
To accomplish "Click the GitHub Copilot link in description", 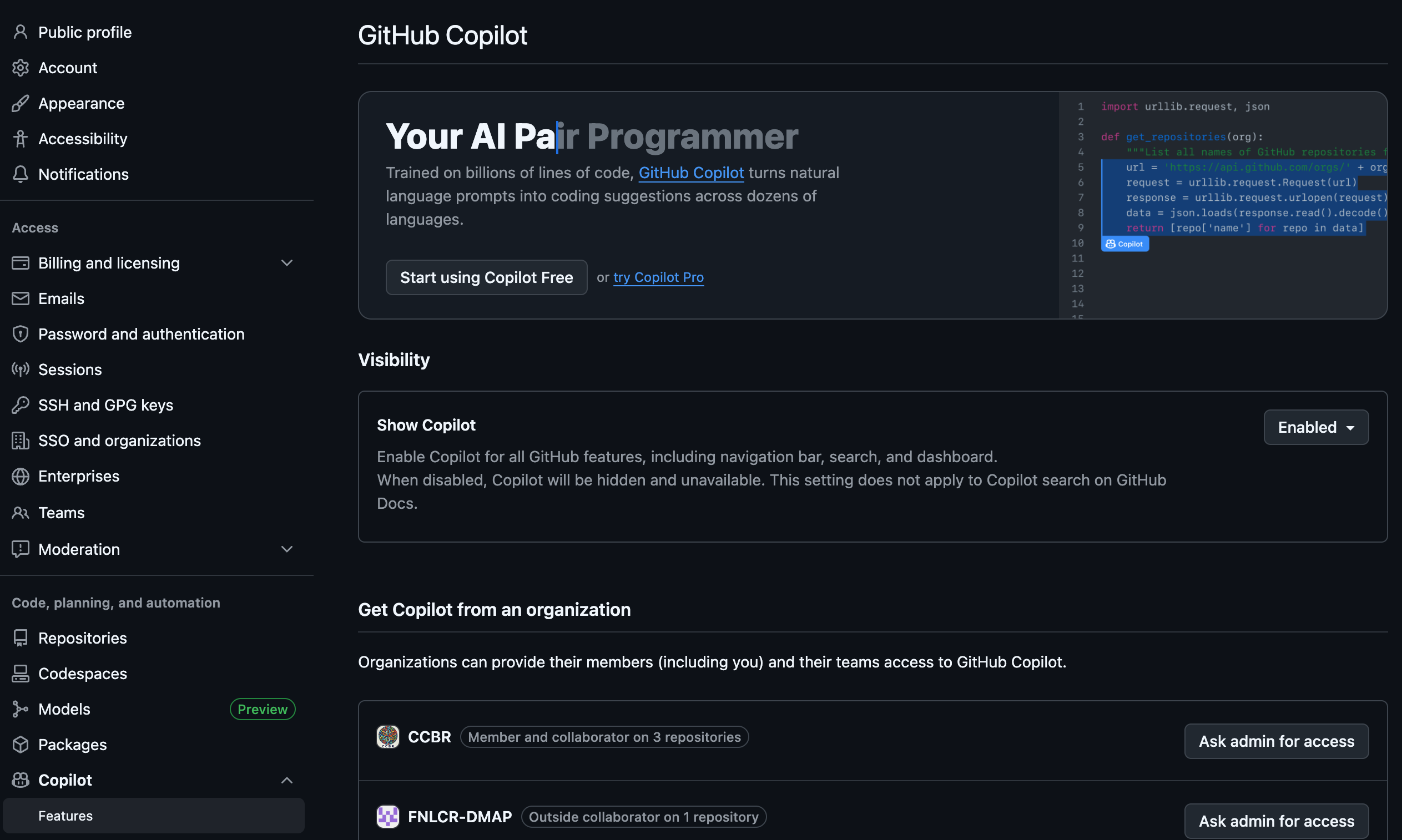I will click(691, 173).
